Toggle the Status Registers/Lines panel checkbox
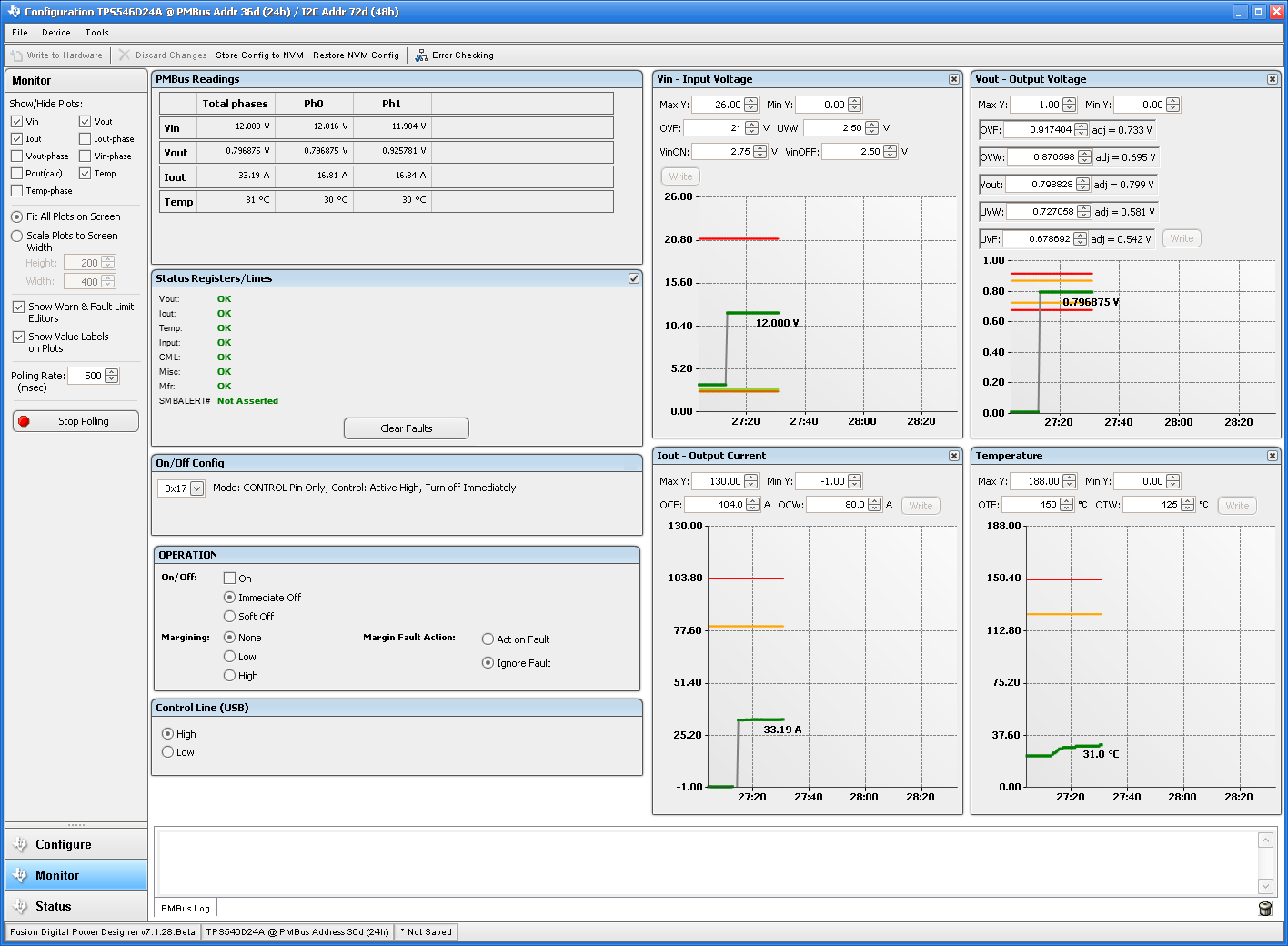This screenshot has width=1288, height=946. tap(634, 278)
